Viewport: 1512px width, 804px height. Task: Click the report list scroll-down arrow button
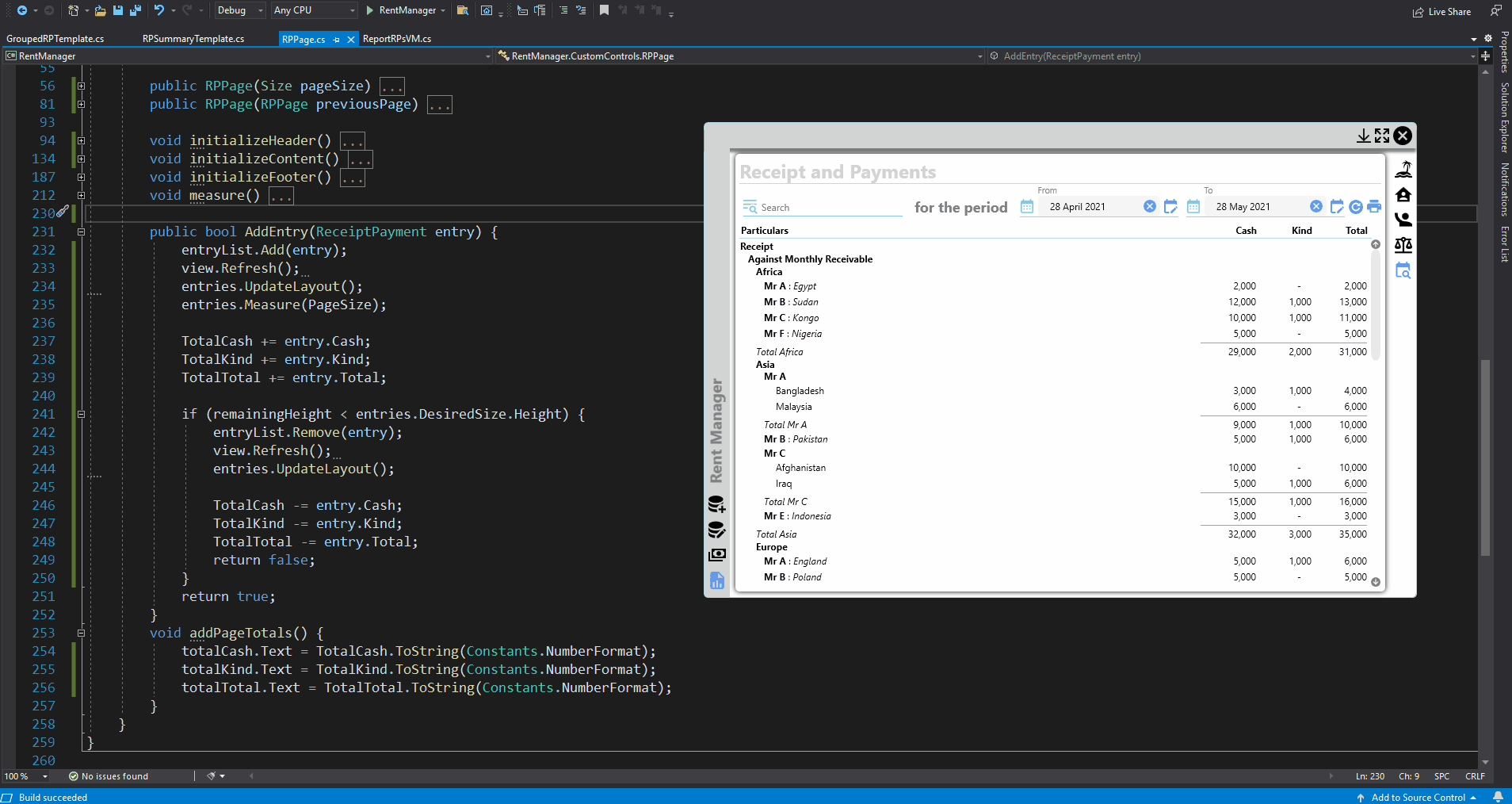[x=1376, y=582]
